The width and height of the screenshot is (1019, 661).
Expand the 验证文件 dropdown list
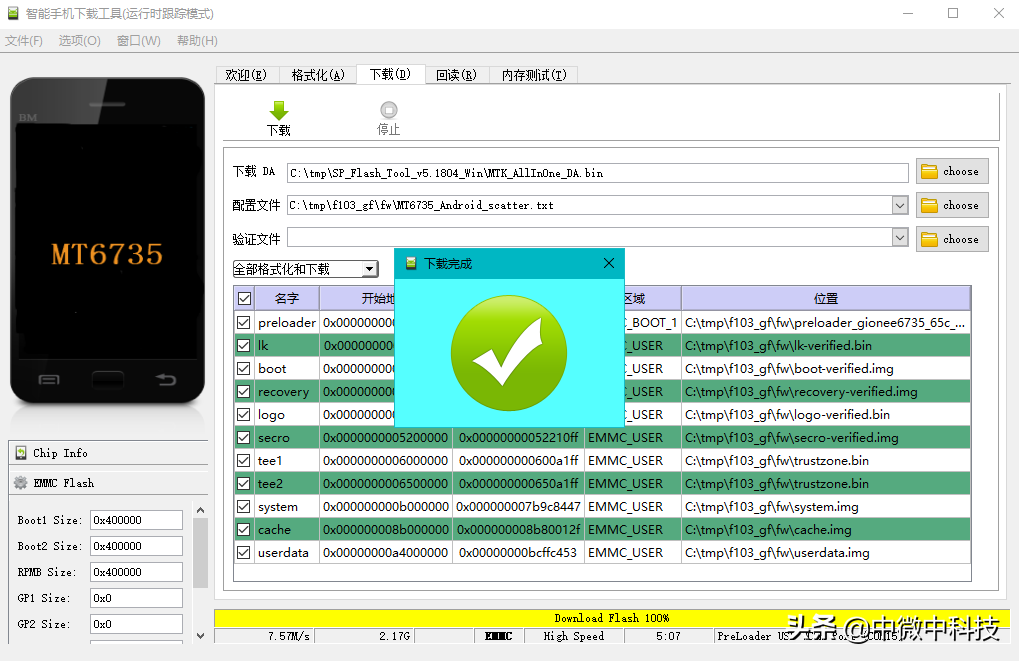899,238
